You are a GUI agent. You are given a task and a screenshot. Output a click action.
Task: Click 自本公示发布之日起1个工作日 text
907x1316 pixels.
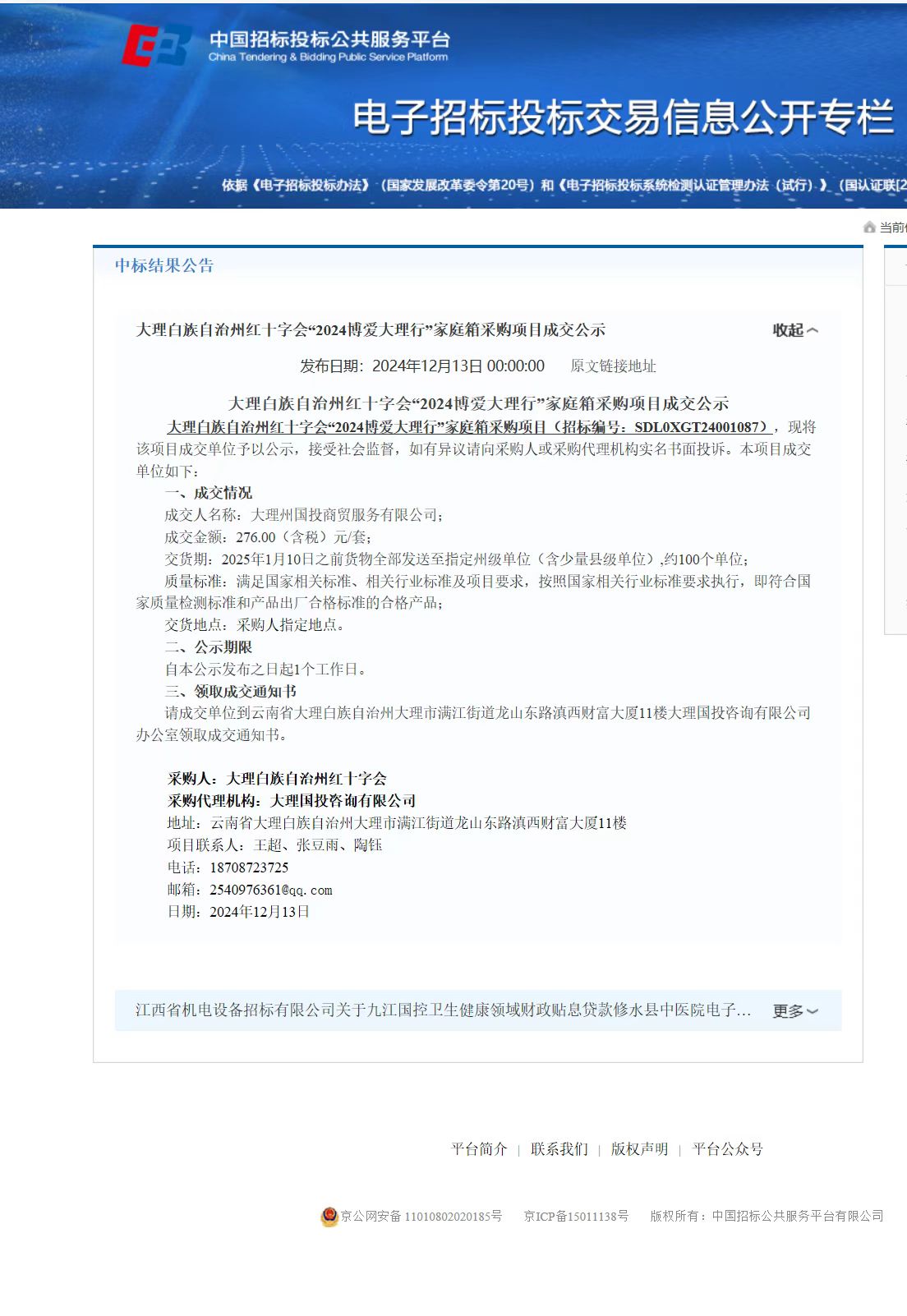265,670
